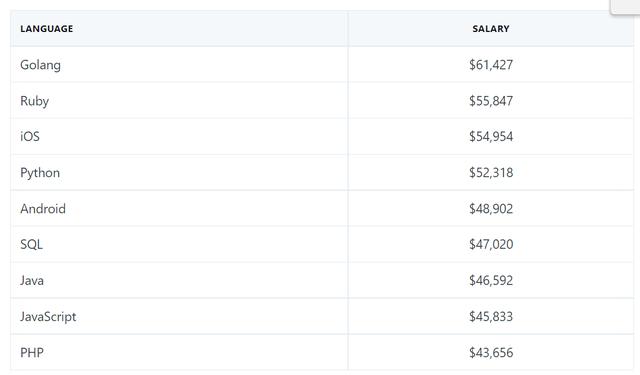The image size is (640, 375).
Task: Click the $61,427 salary value
Action: 491,65
